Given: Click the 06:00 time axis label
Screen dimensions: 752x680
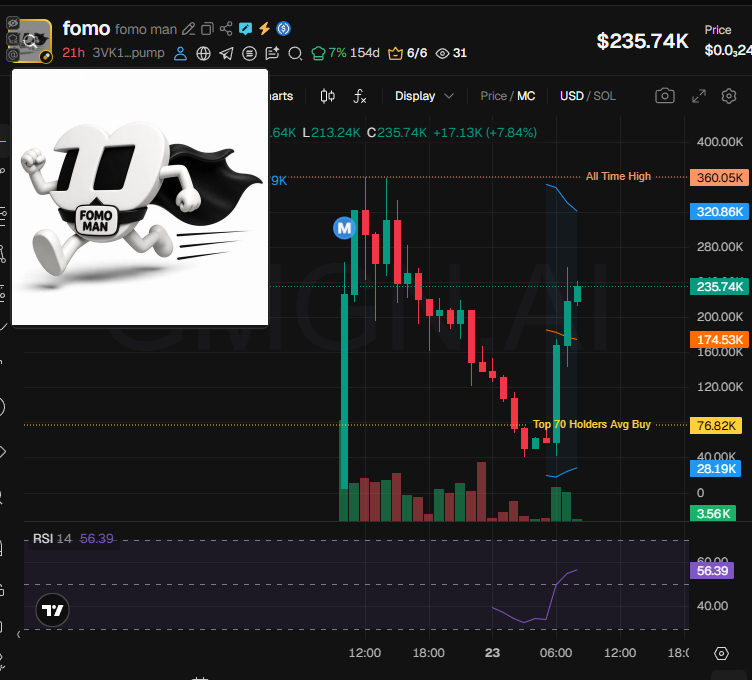Looking at the screenshot, I should tap(556, 653).
